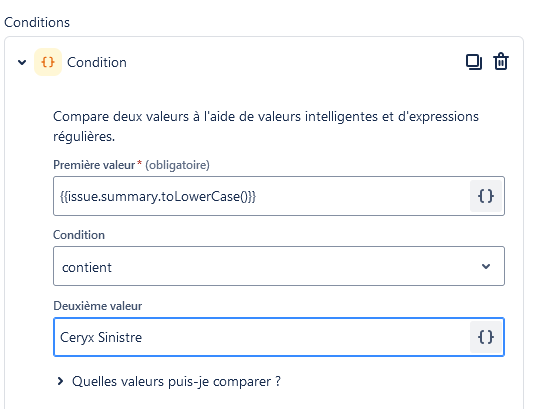This screenshot has height=409, width=534.
Task: Focus the Première valeur text field
Action: [262, 196]
